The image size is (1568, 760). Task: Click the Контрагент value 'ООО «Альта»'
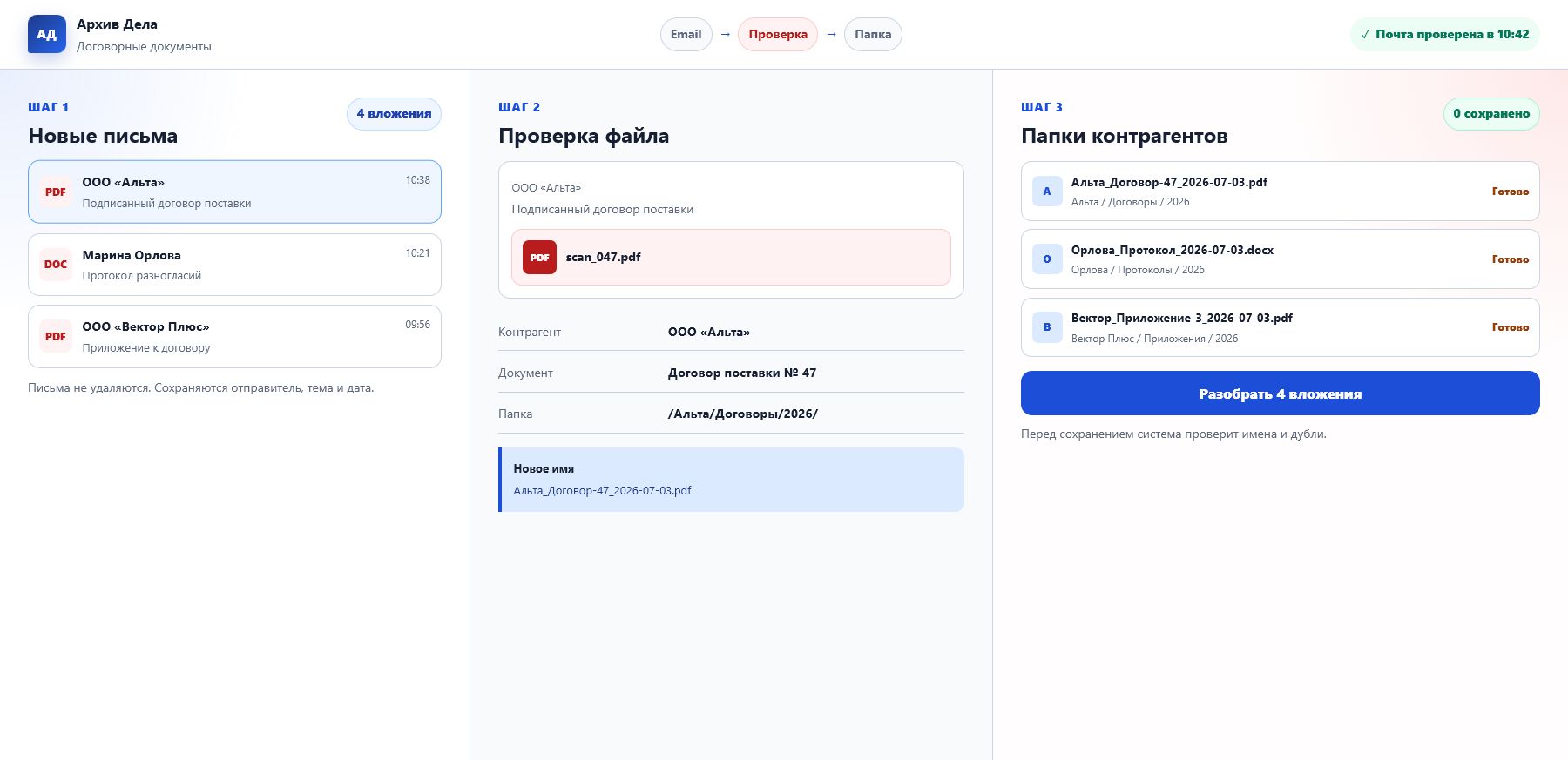click(709, 332)
